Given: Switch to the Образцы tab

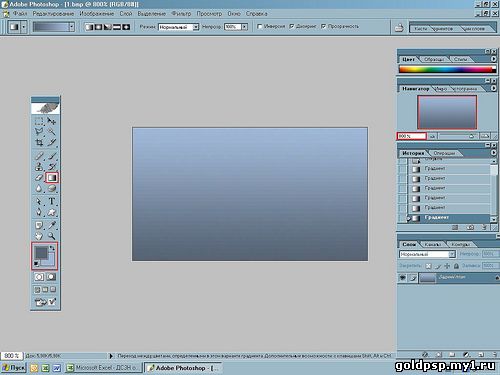Looking at the screenshot, I should [434, 59].
